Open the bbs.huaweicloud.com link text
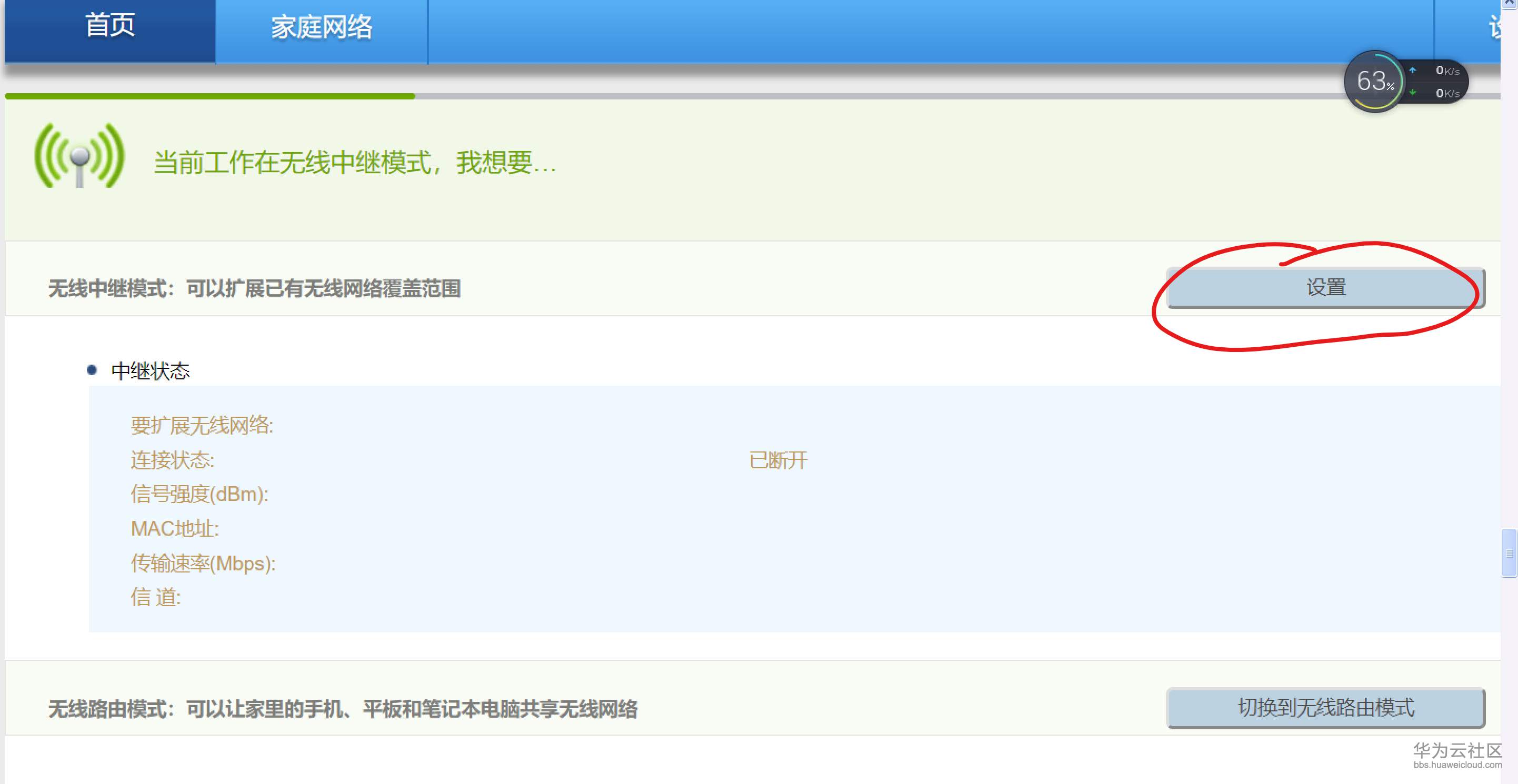The image size is (1518, 784). click(1457, 765)
